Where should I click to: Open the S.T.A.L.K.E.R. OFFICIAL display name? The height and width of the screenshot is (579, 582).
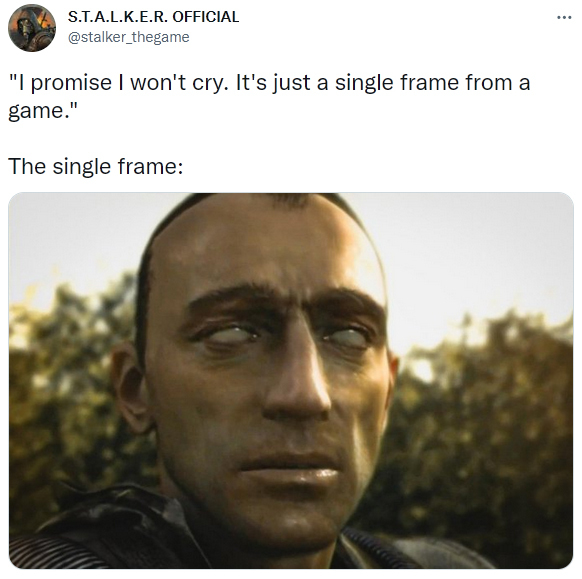pos(153,17)
